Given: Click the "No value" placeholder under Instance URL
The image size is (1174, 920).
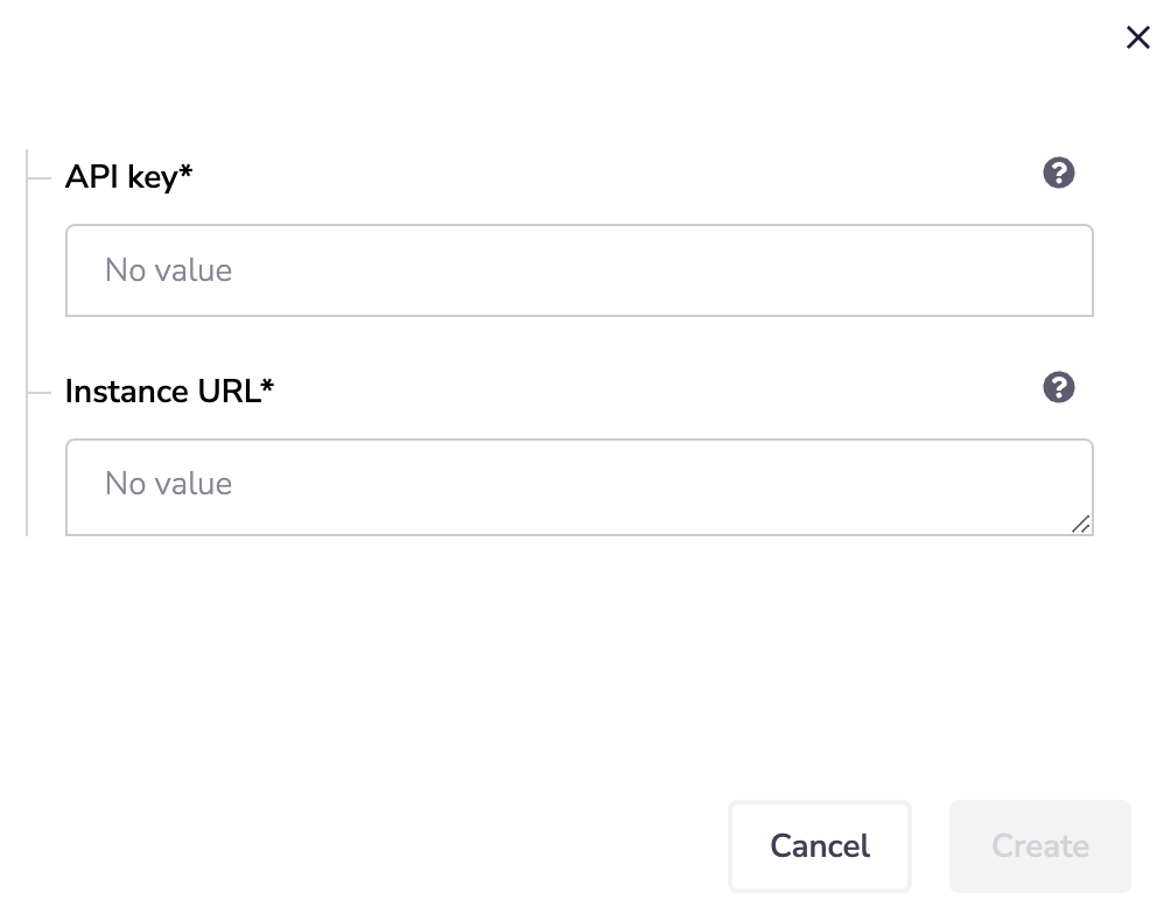Looking at the screenshot, I should (168, 484).
